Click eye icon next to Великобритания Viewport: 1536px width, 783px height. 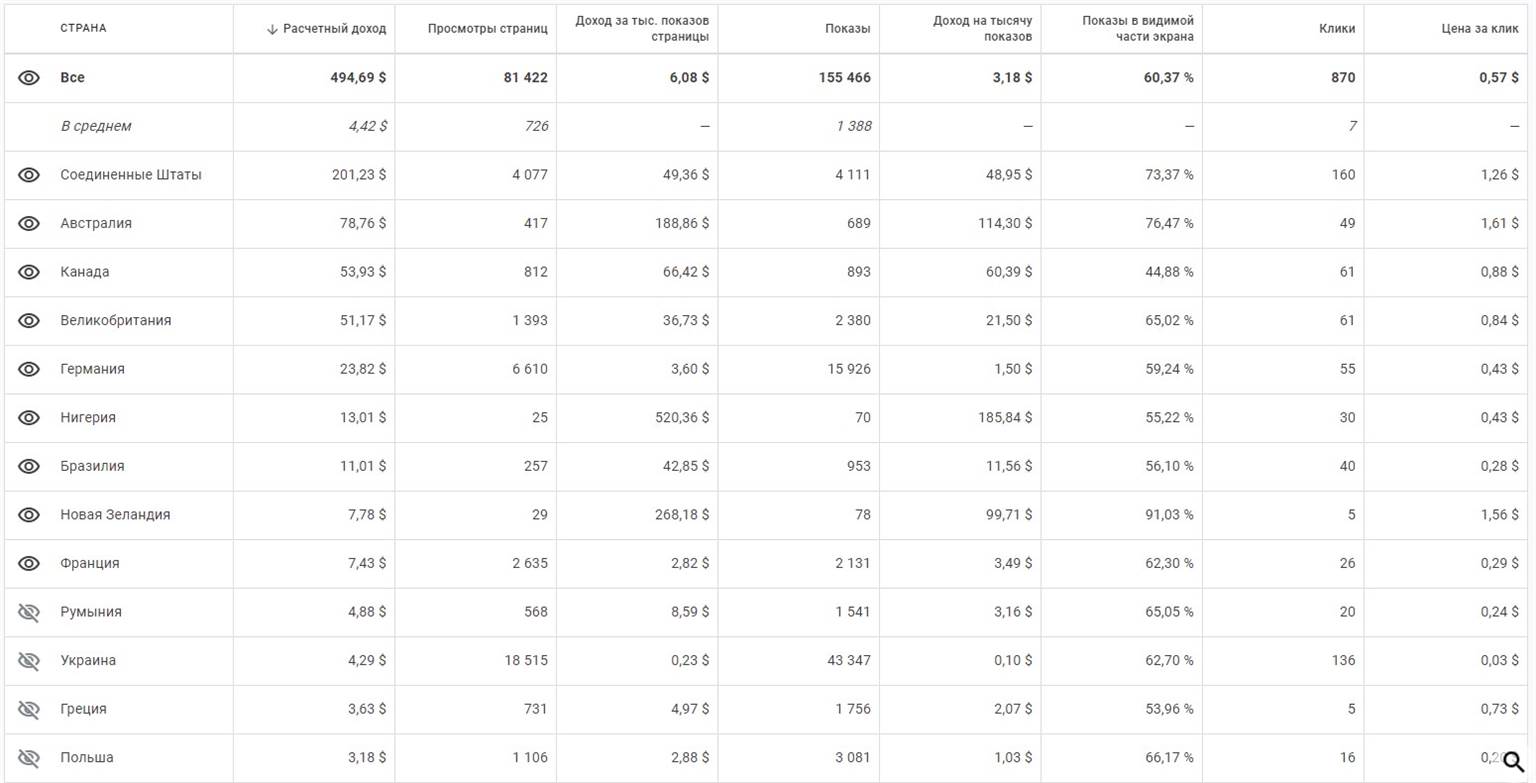pos(29,320)
